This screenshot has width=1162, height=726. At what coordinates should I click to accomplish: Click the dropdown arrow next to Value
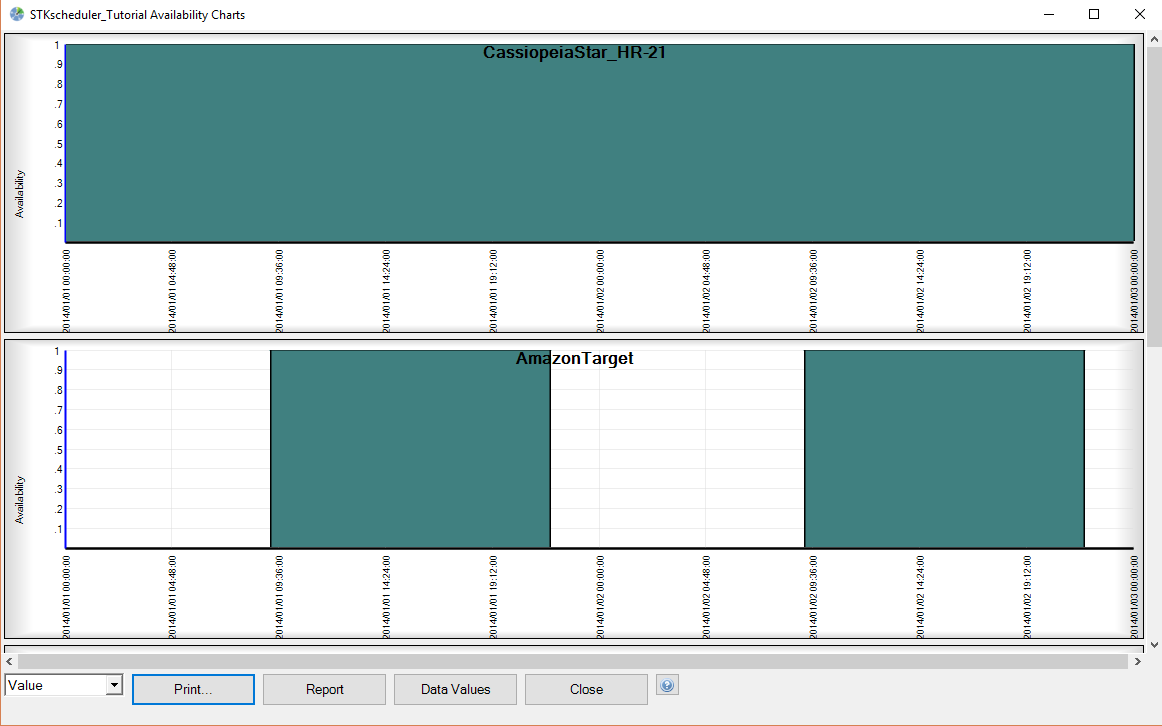pos(115,684)
